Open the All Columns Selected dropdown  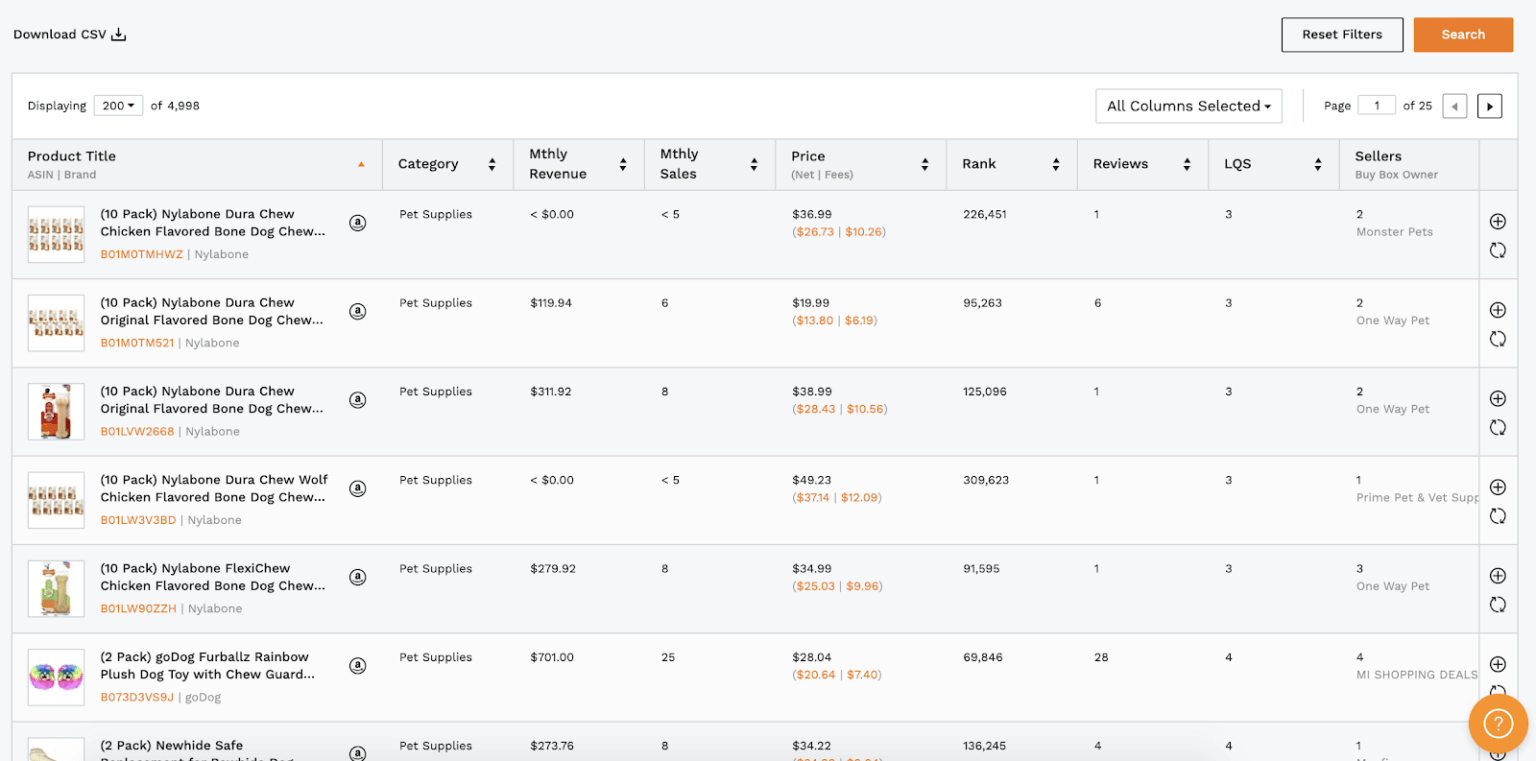(1189, 105)
